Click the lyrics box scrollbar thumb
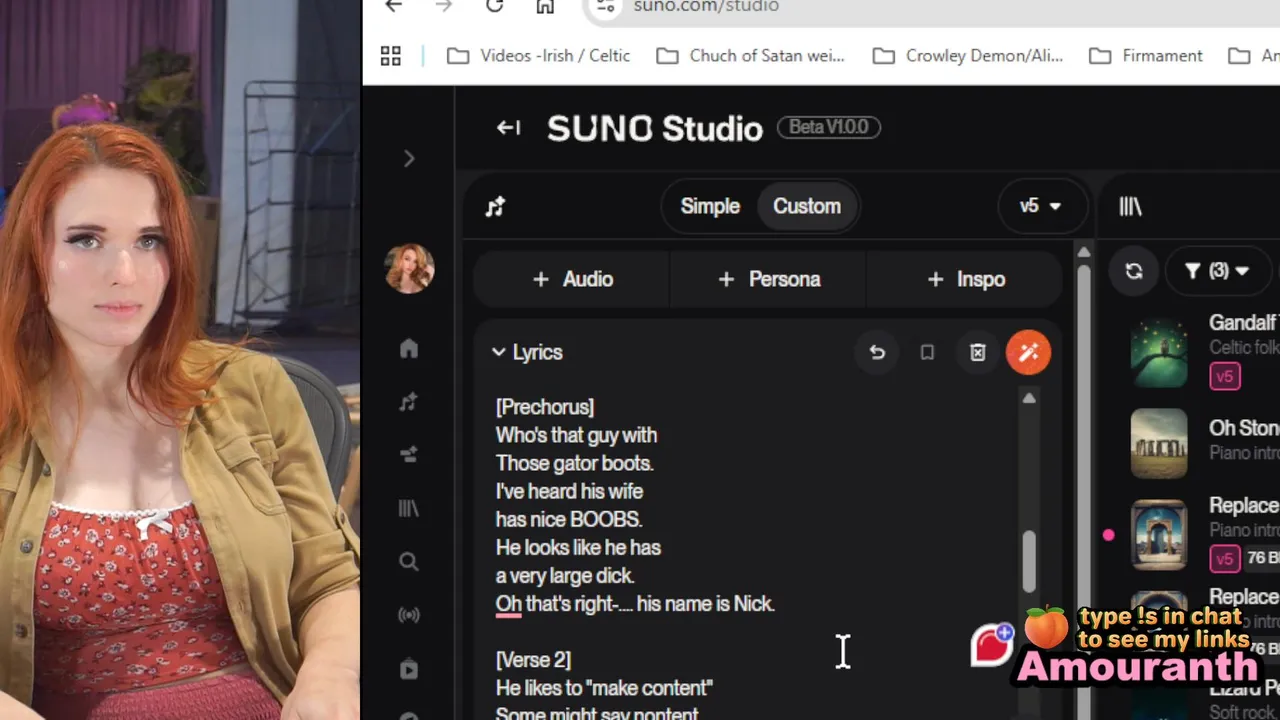The image size is (1280, 720). coord(1029,561)
